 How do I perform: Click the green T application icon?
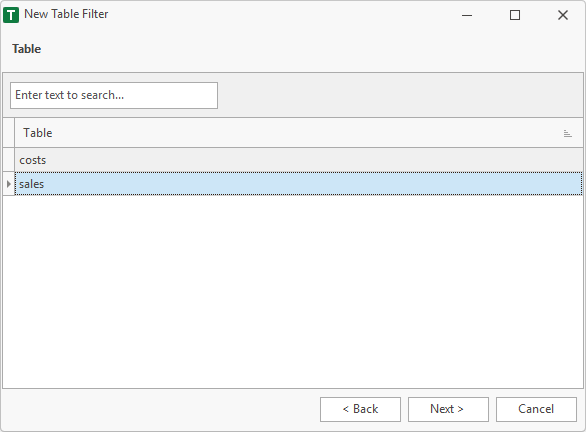click(x=11, y=15)
